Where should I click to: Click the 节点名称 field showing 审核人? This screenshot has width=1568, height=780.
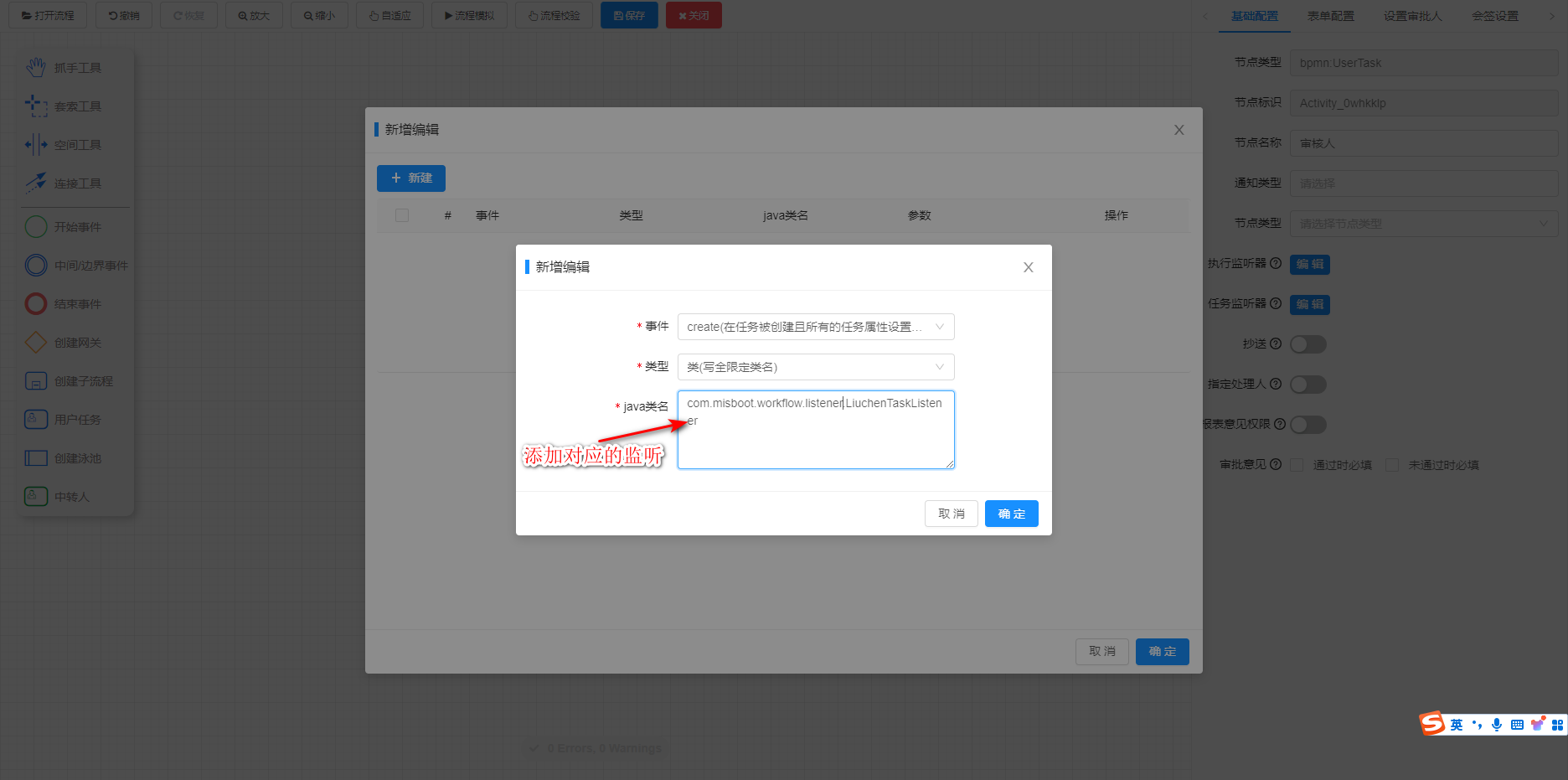point(1424,143)
